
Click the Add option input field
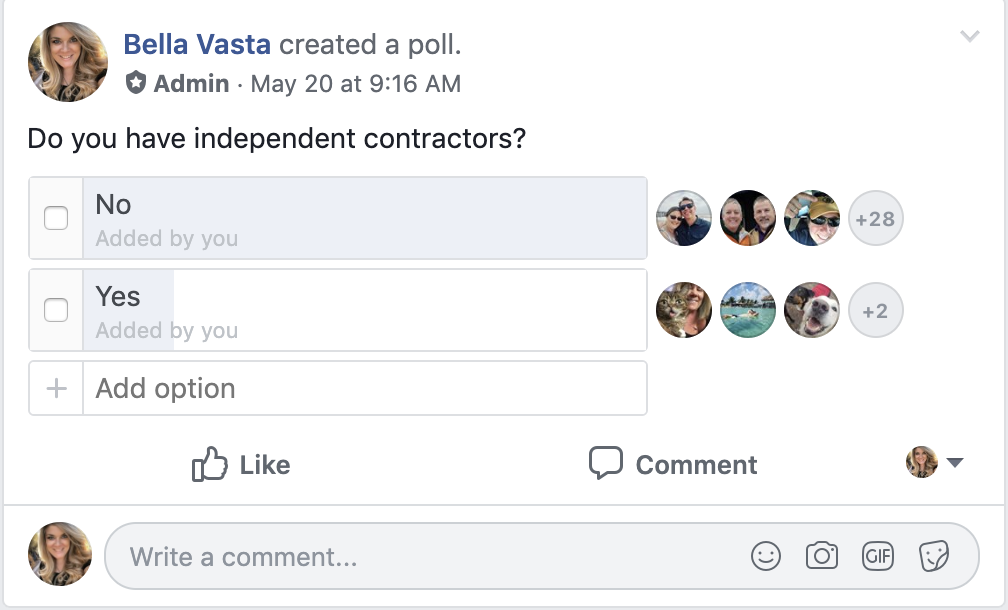364,388
